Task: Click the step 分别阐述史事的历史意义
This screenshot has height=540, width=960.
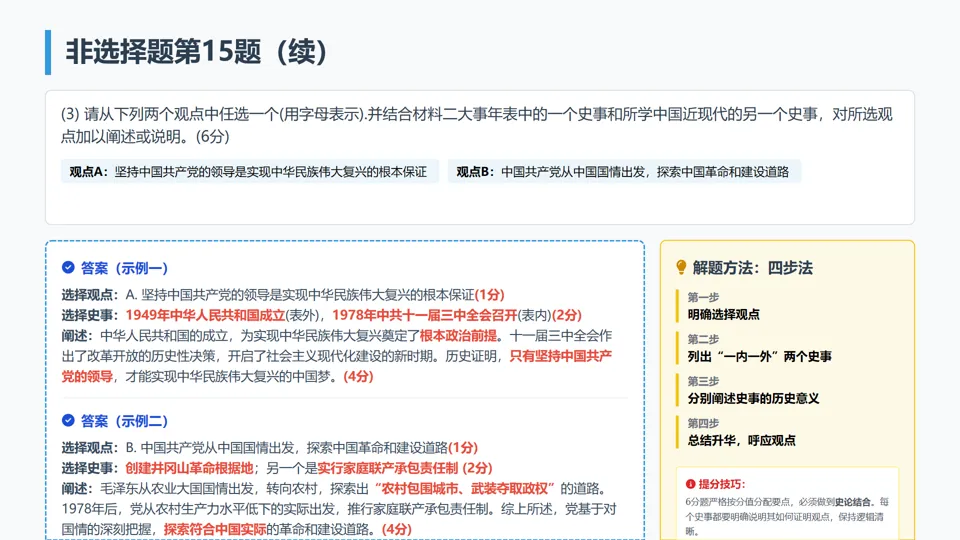Action: pos(753,399)
